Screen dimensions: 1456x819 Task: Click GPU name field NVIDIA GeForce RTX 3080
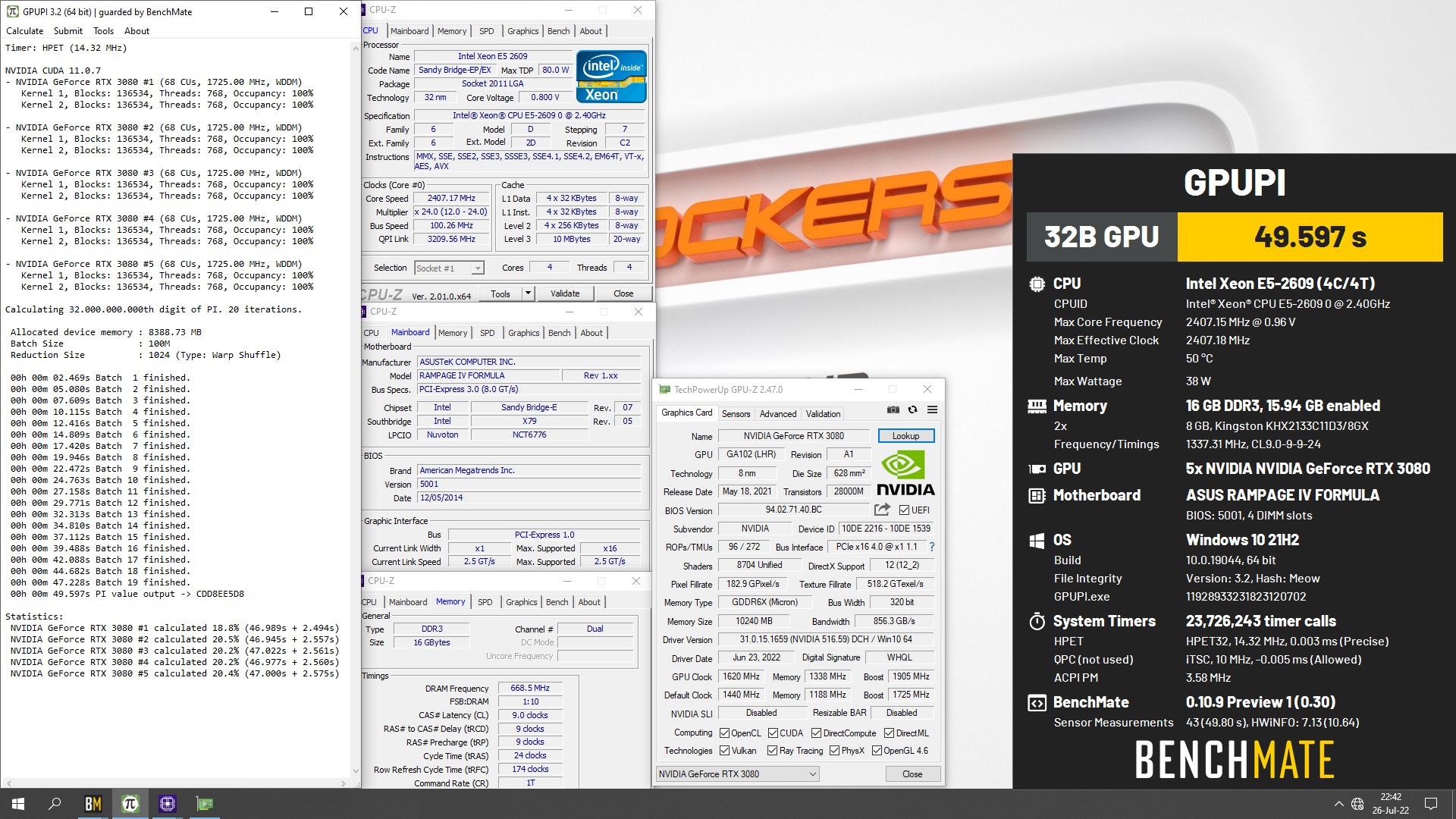793,436
